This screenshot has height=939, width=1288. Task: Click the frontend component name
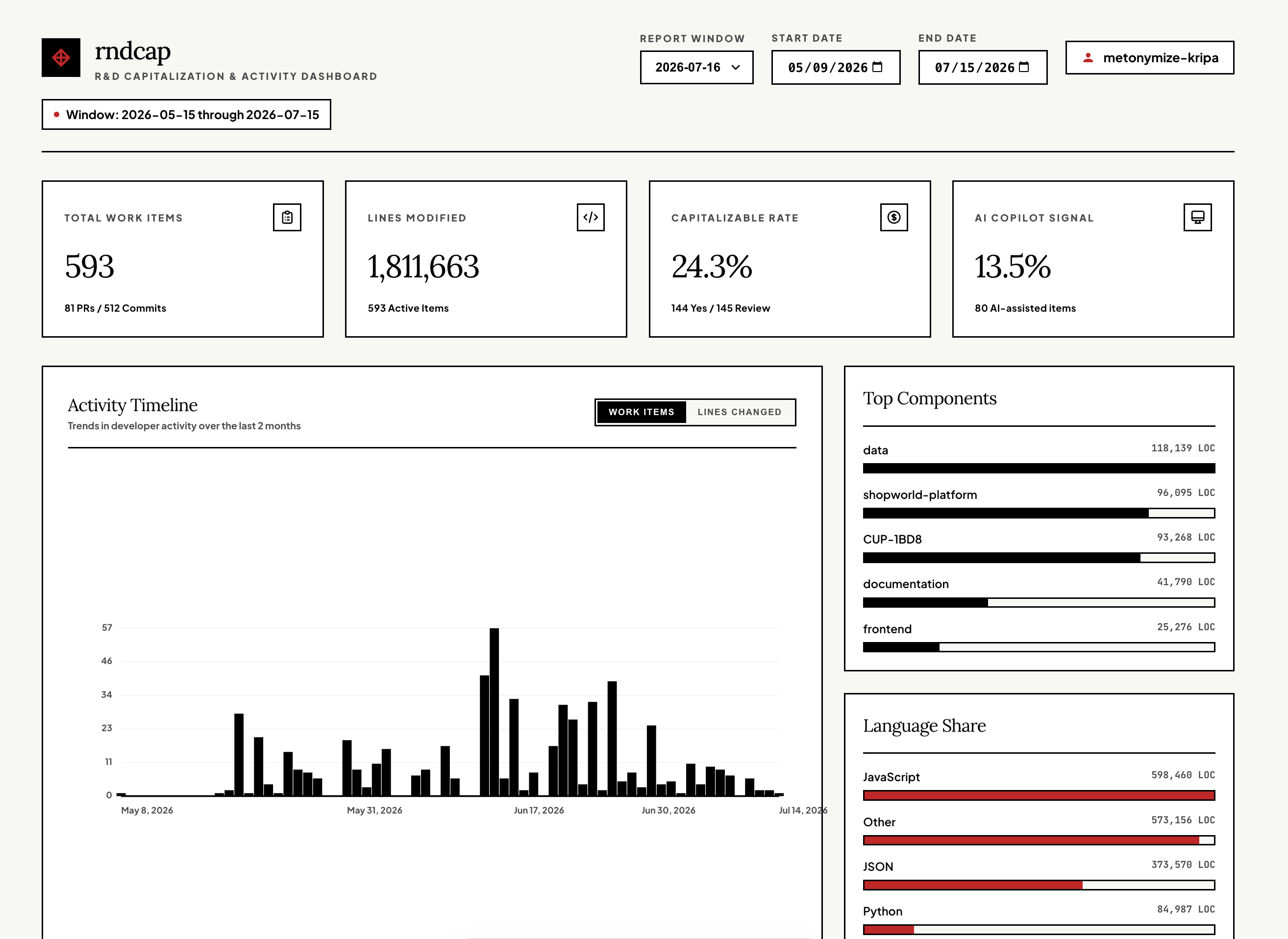click(887, 629)
